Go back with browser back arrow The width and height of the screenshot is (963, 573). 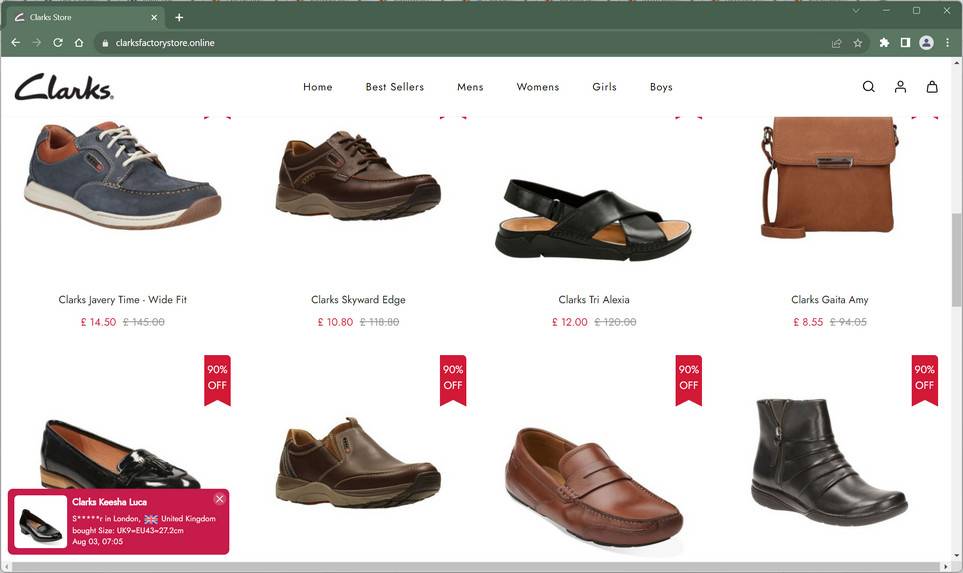pos(16,42)
